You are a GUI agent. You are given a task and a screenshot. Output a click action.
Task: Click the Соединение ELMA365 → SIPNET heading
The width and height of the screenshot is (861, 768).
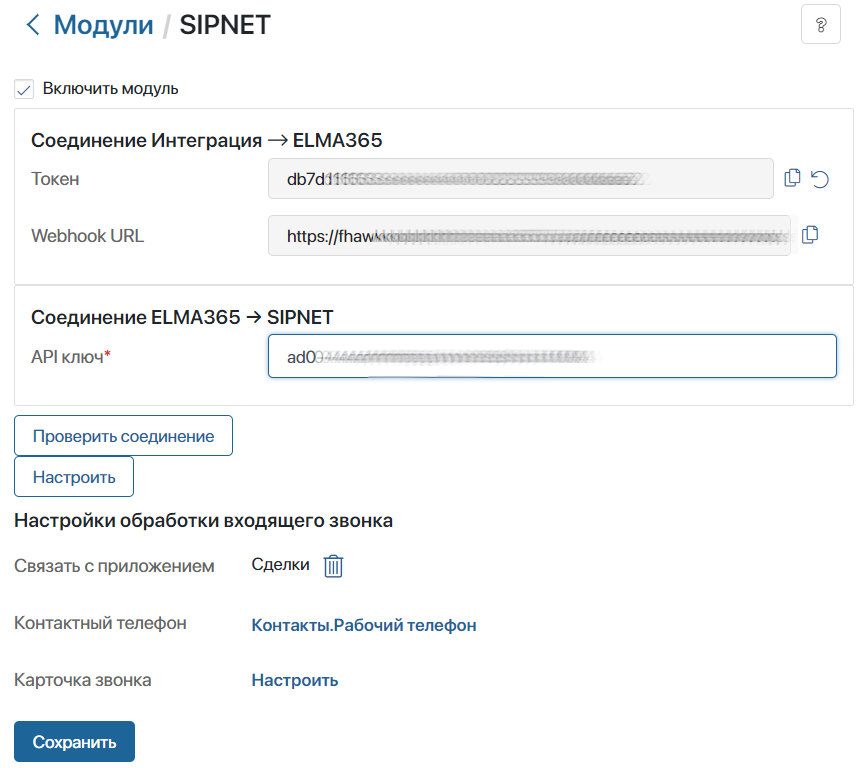click(x=182, y=317)
